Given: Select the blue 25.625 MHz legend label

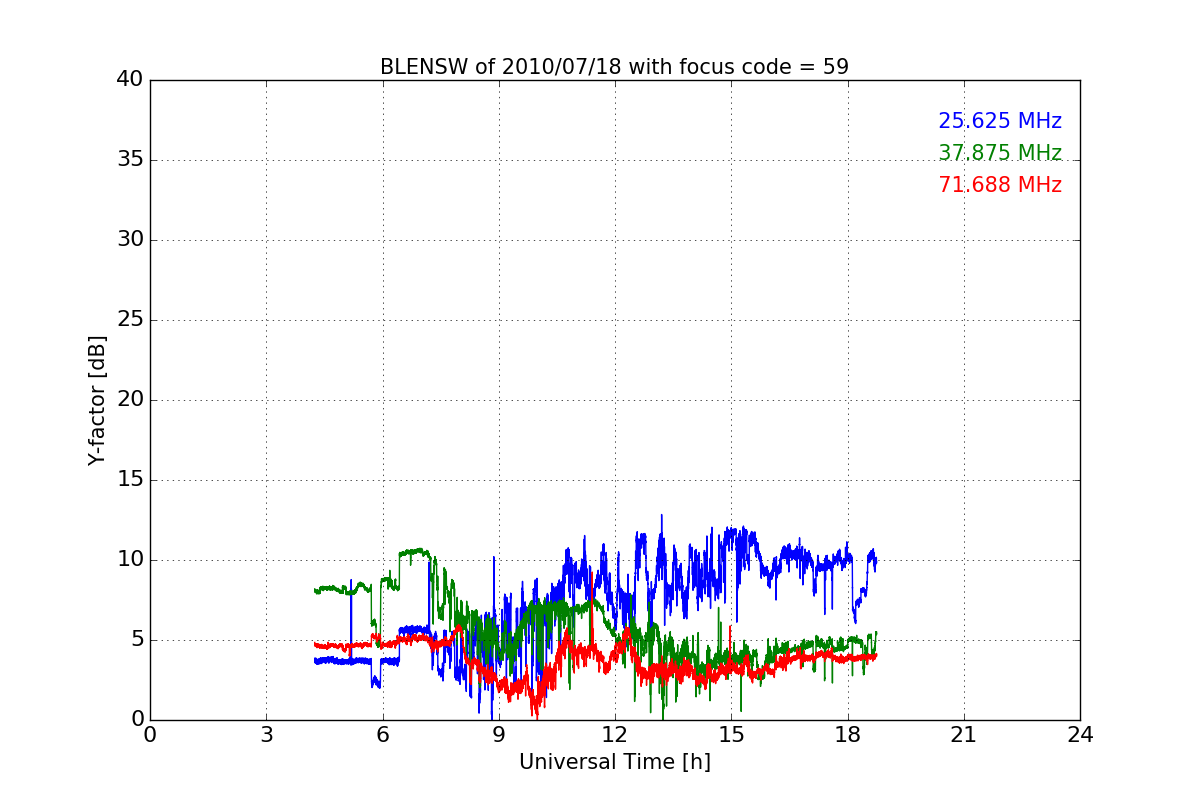Looking at the screenshot, I should click(1000, 121).
